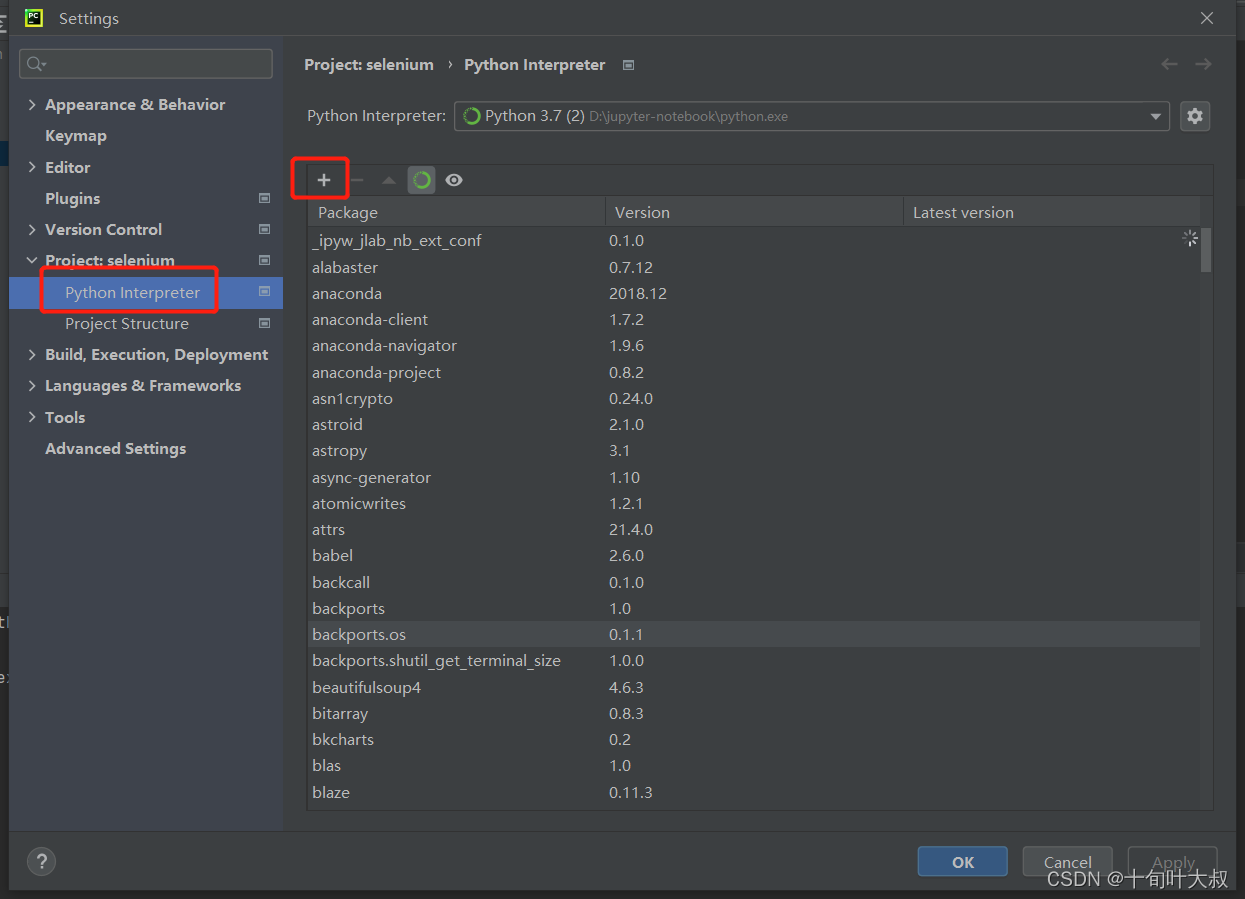Navigate forward with the right arrow
Image resolution: width=1245 pixels, height=899 pixels.
pos(1203,64)
